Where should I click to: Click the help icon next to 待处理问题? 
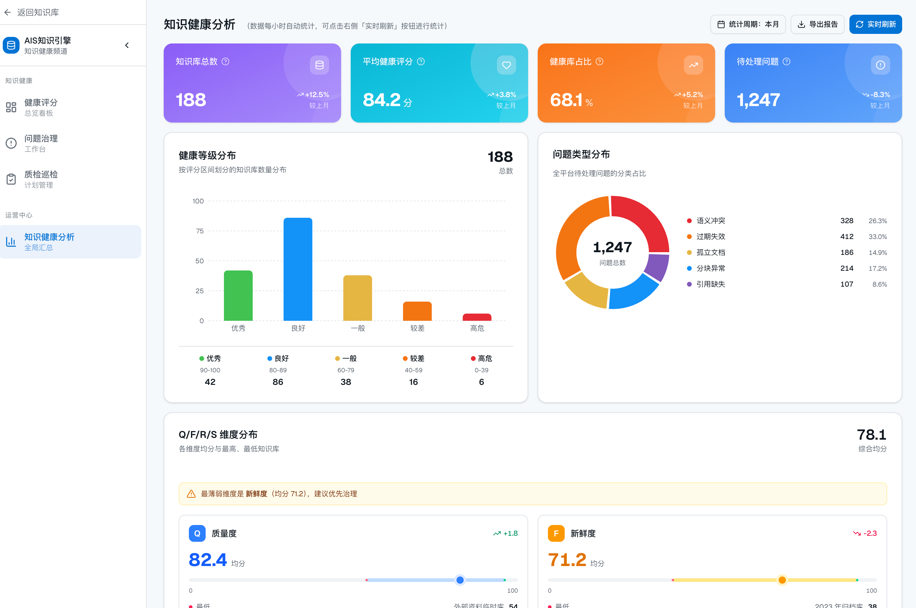click(786, 61)
